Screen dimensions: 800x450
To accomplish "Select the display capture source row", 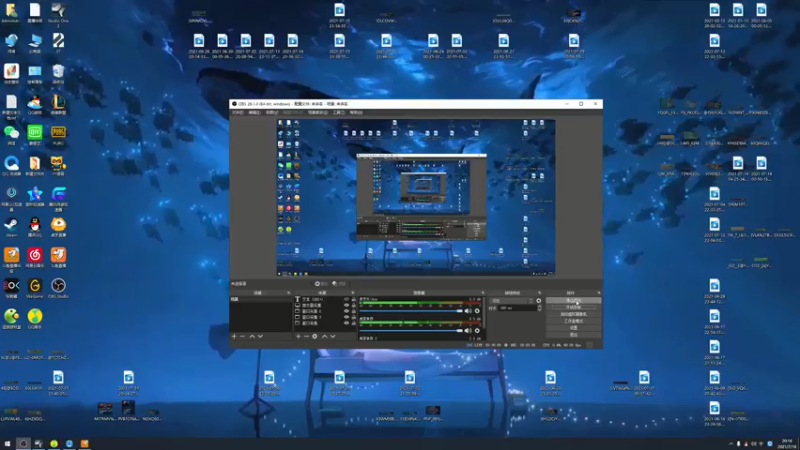I will click(326, 305).
